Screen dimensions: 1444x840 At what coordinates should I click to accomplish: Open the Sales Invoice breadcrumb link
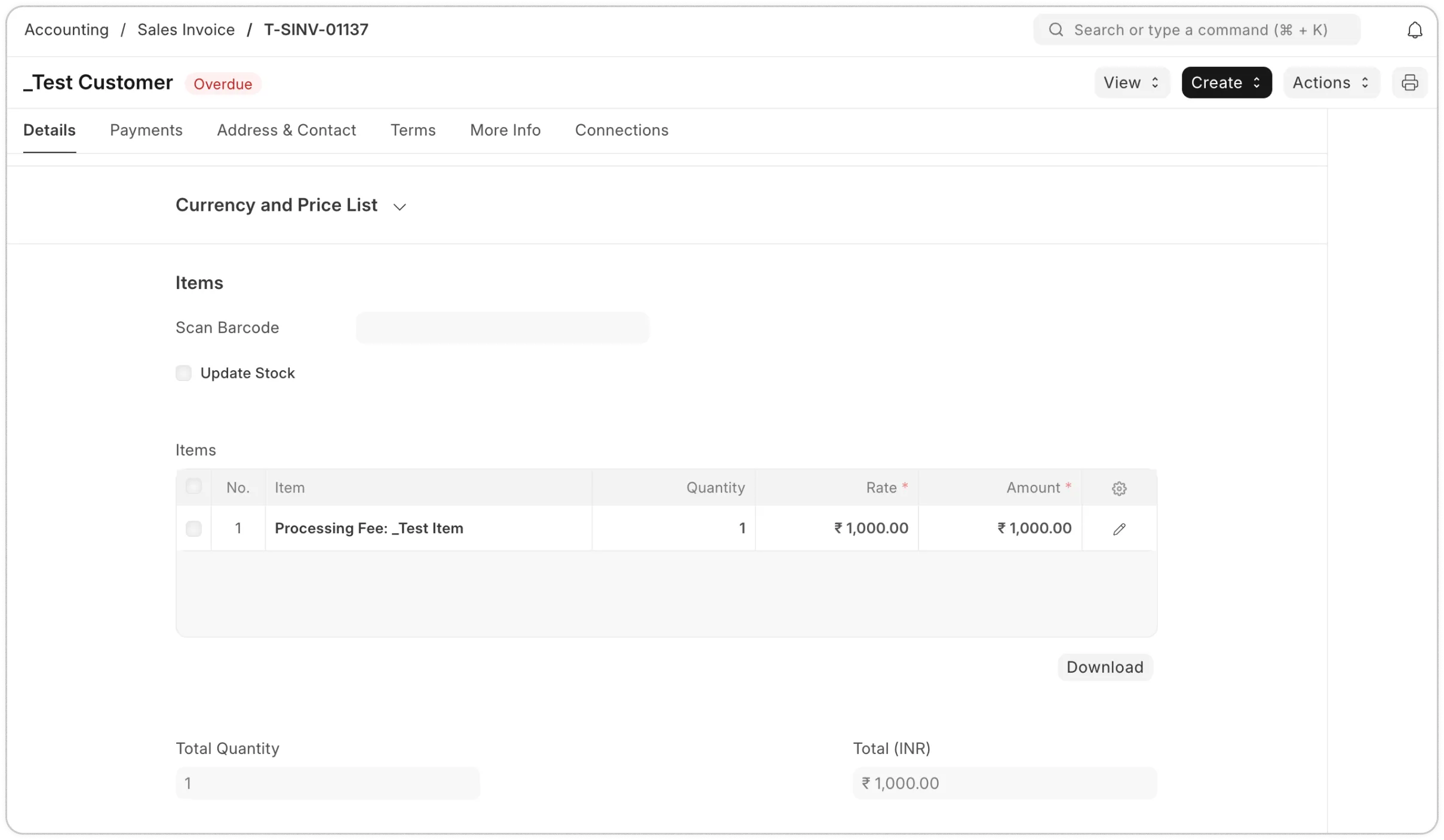tap(186, 30)
